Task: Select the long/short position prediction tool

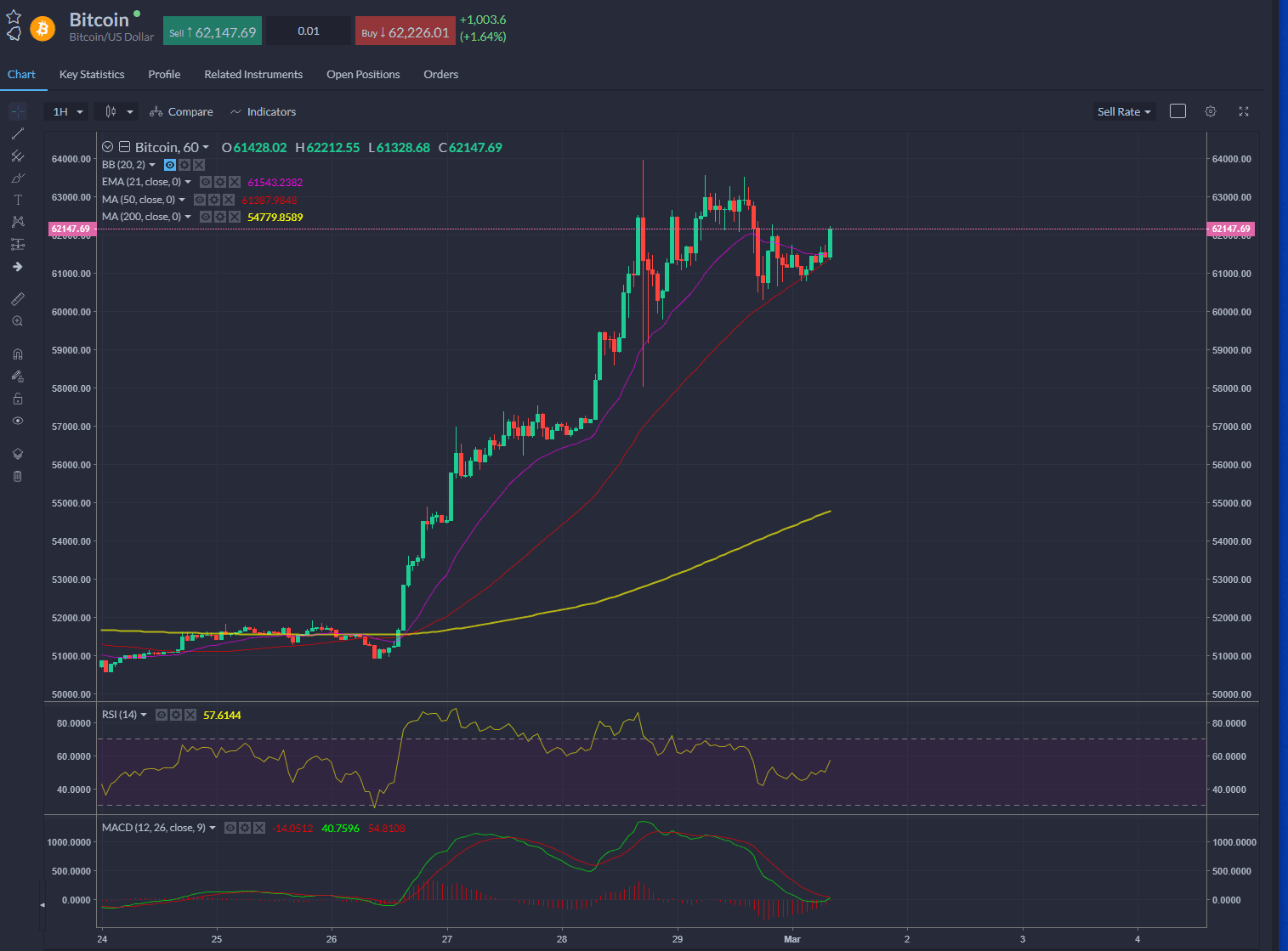Action: coord(18,245)
